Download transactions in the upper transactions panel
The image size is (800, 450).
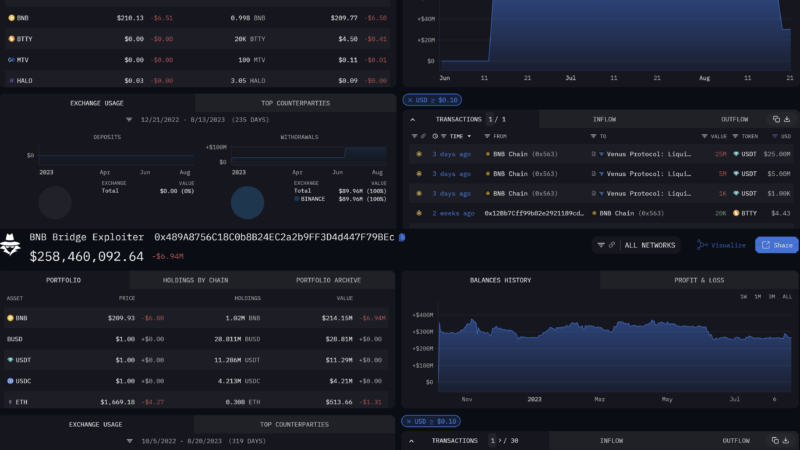pos(787,119)
